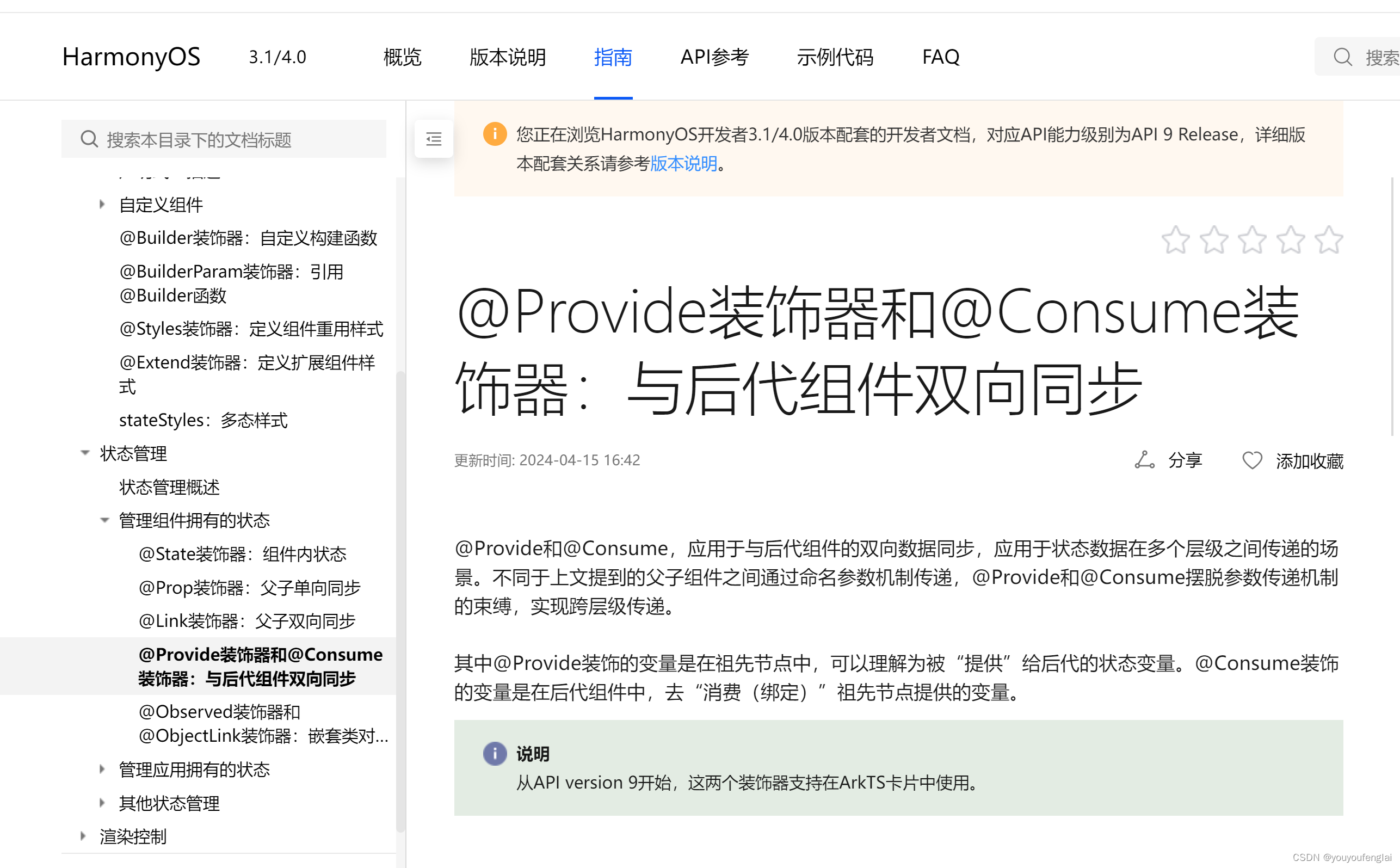
Task: Click the share icon to share page
Action: tap(1143, 459)
